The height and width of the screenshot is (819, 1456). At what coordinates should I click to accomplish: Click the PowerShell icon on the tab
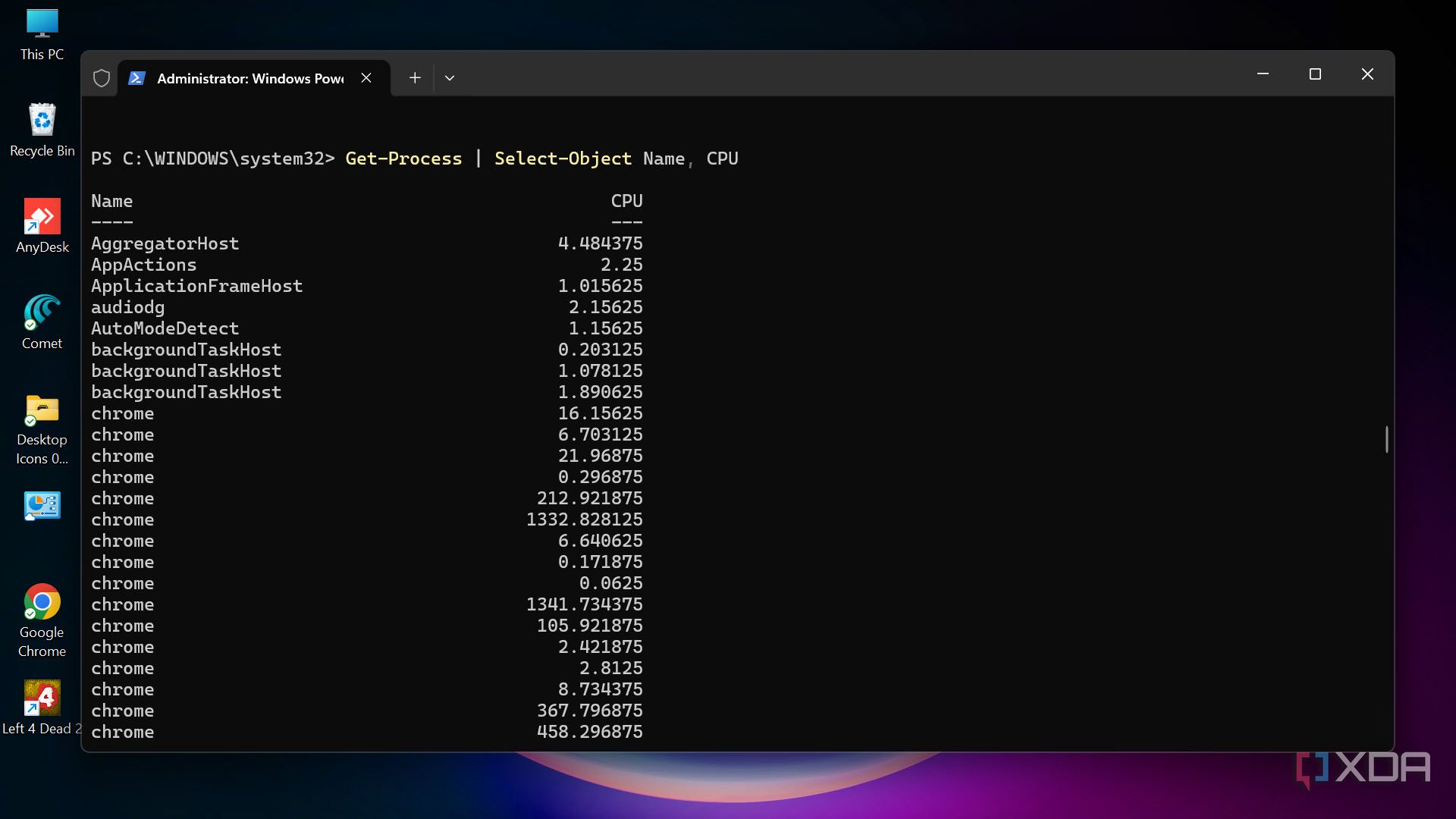pyautogui.click(x=137, y=78)
